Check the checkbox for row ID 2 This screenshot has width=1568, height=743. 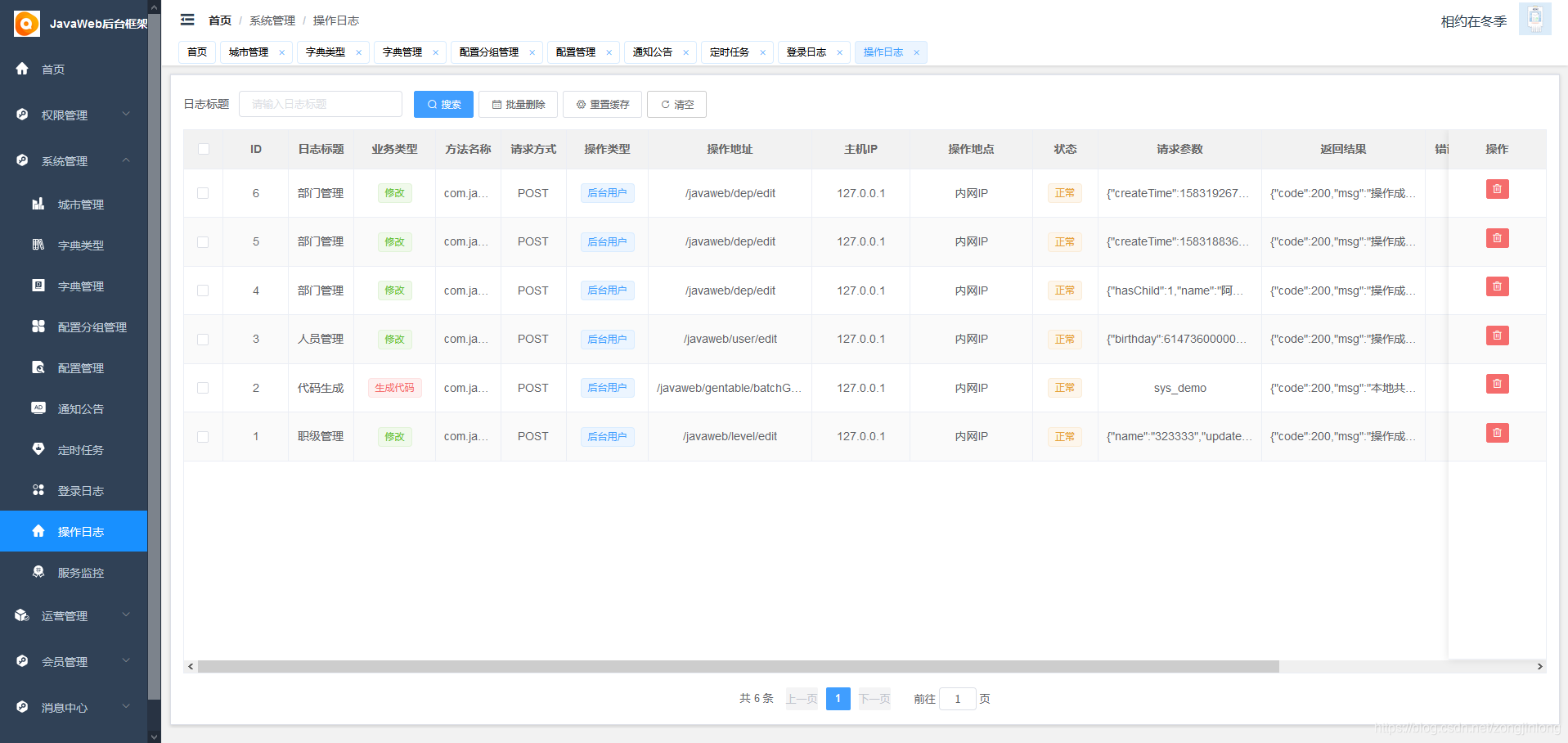point(203,388)
